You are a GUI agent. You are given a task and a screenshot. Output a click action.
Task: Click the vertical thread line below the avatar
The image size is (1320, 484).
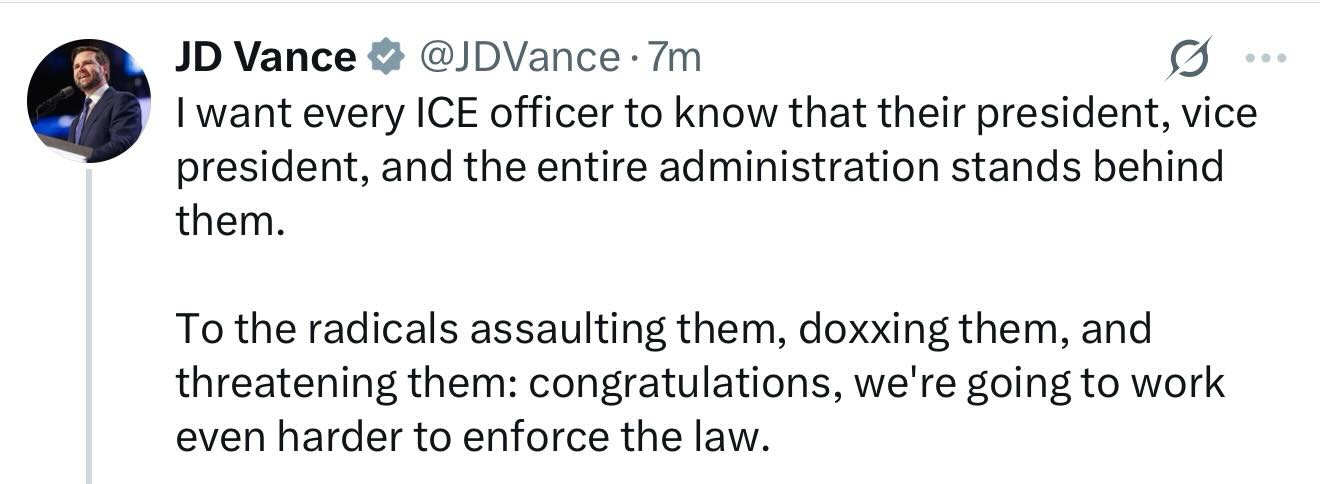(89, 320)
